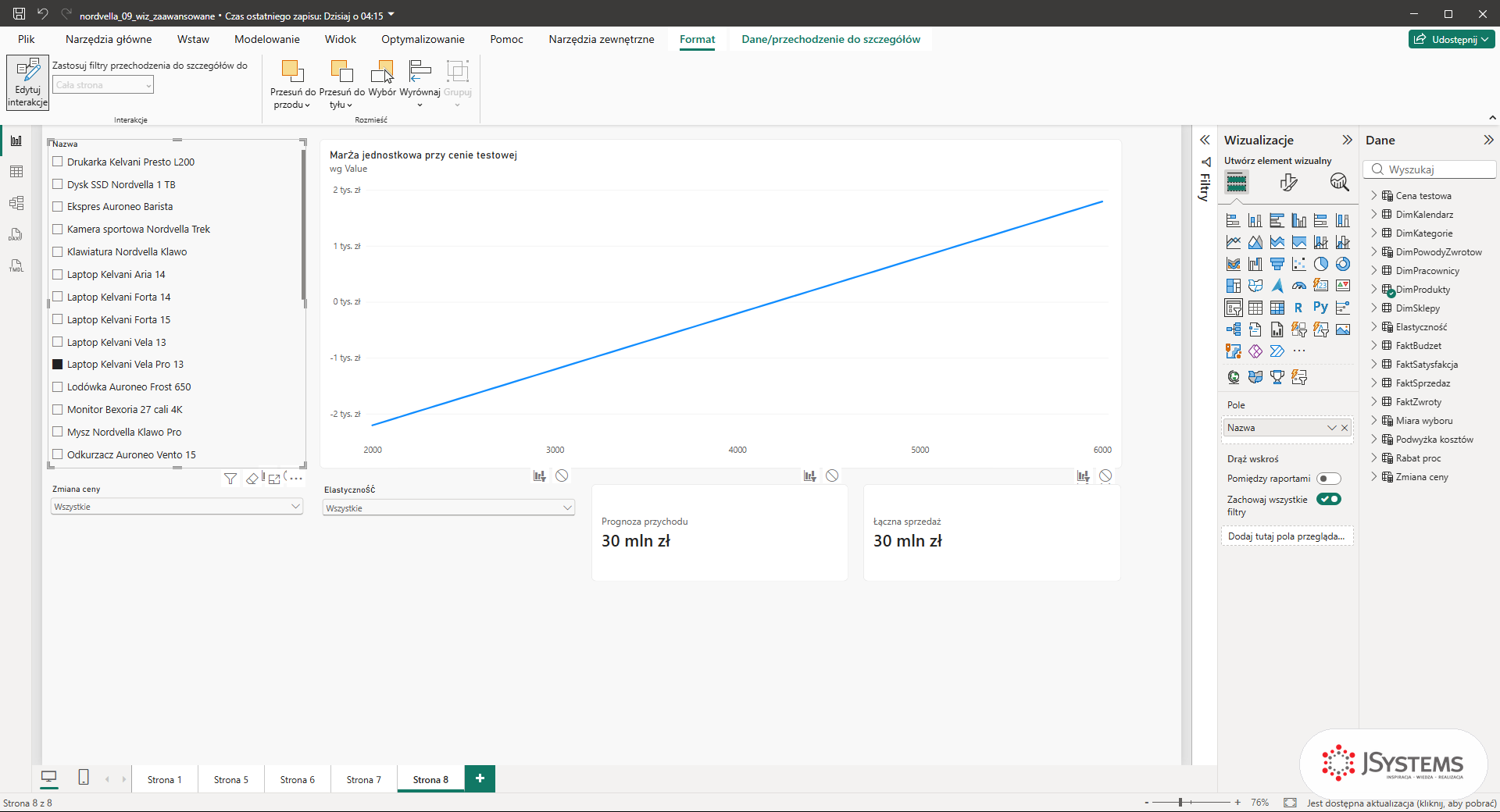1500x812 pixels.
Task: Clear selections with the slicer eraser icon
Action: (252, 479)
